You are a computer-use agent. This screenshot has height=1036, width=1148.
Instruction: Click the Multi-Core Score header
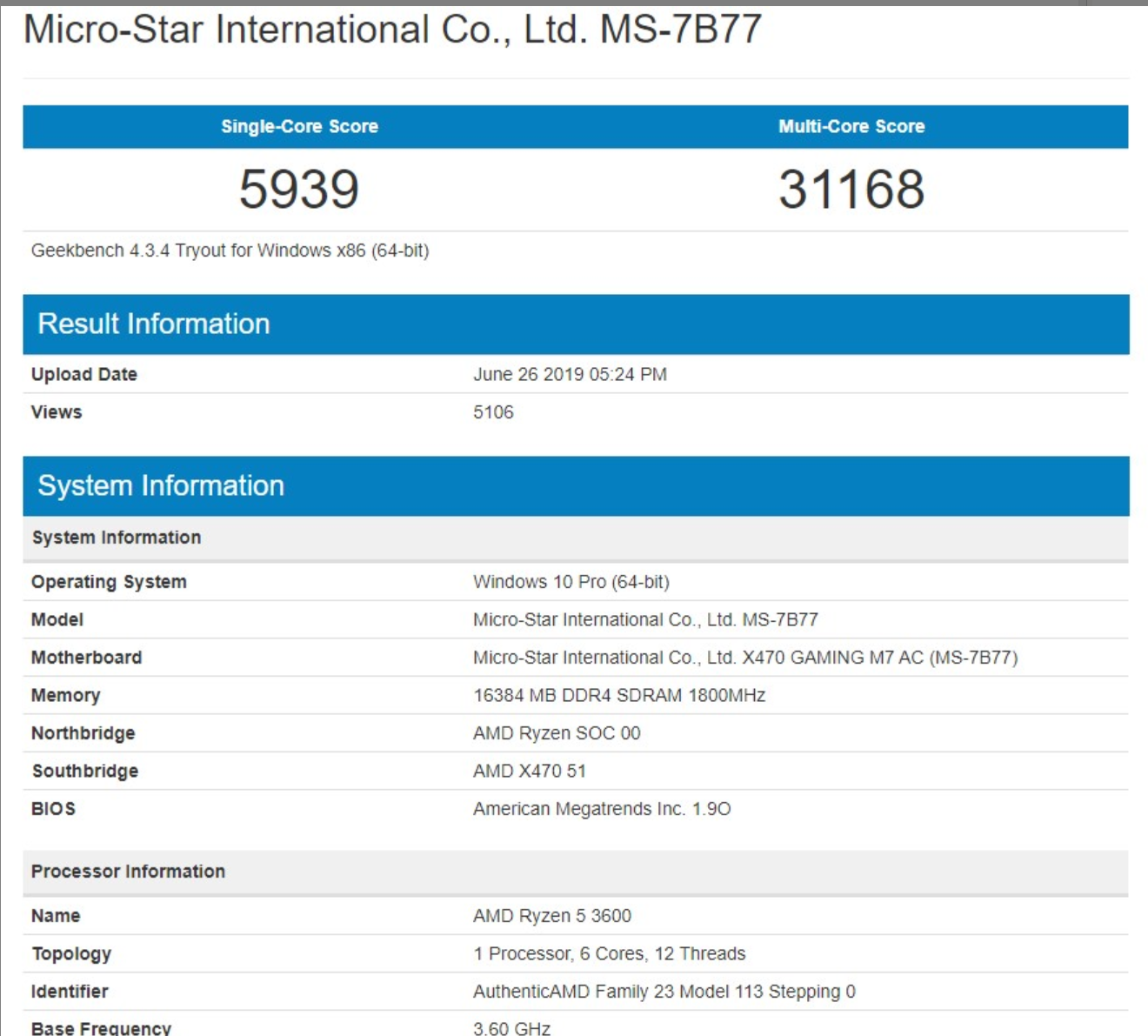point(851,126)
